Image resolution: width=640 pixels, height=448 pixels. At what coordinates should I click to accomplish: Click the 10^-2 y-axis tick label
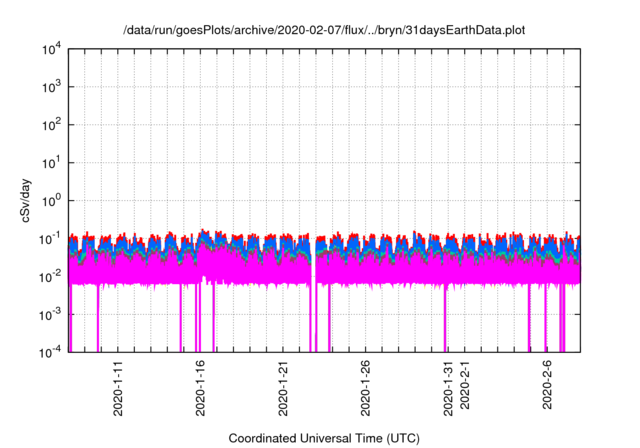tap(50, 277)
